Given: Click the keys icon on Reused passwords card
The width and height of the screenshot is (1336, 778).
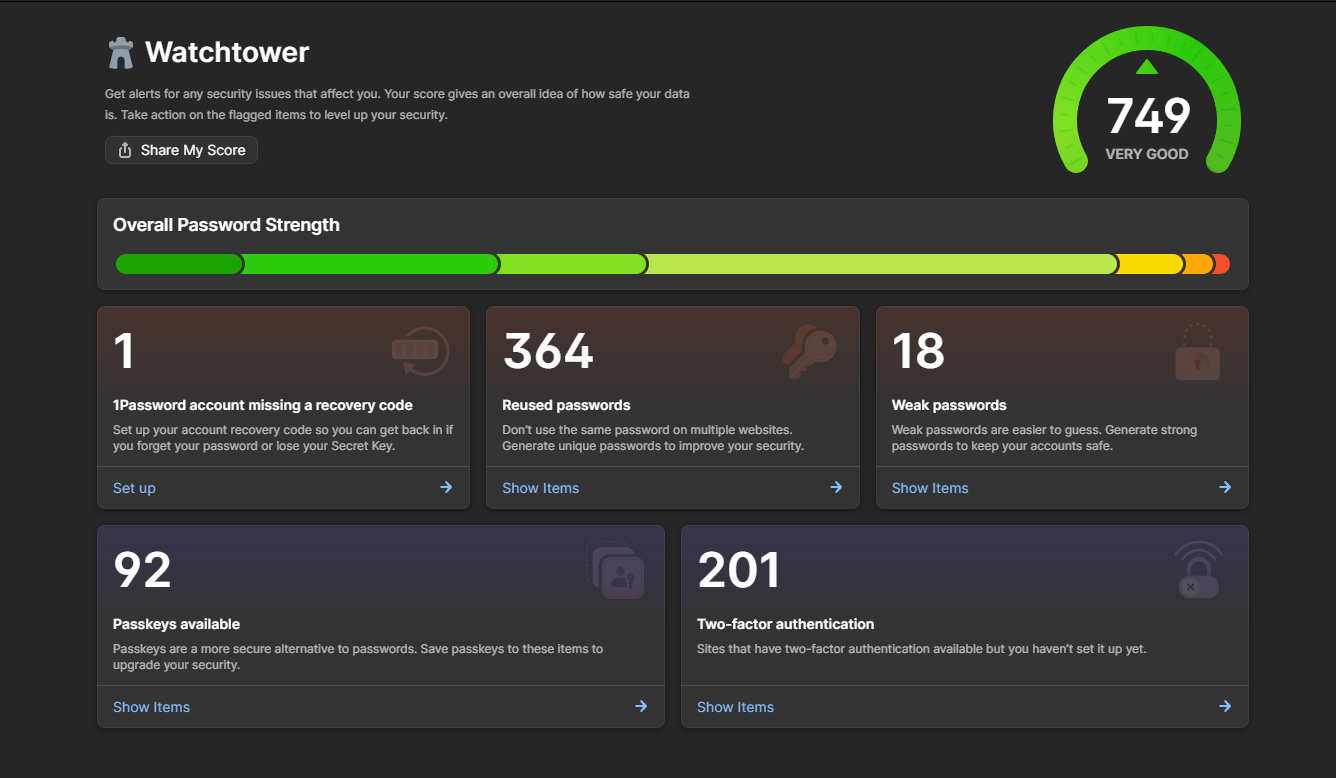Looking at the screenshot, I should point(809,351).
